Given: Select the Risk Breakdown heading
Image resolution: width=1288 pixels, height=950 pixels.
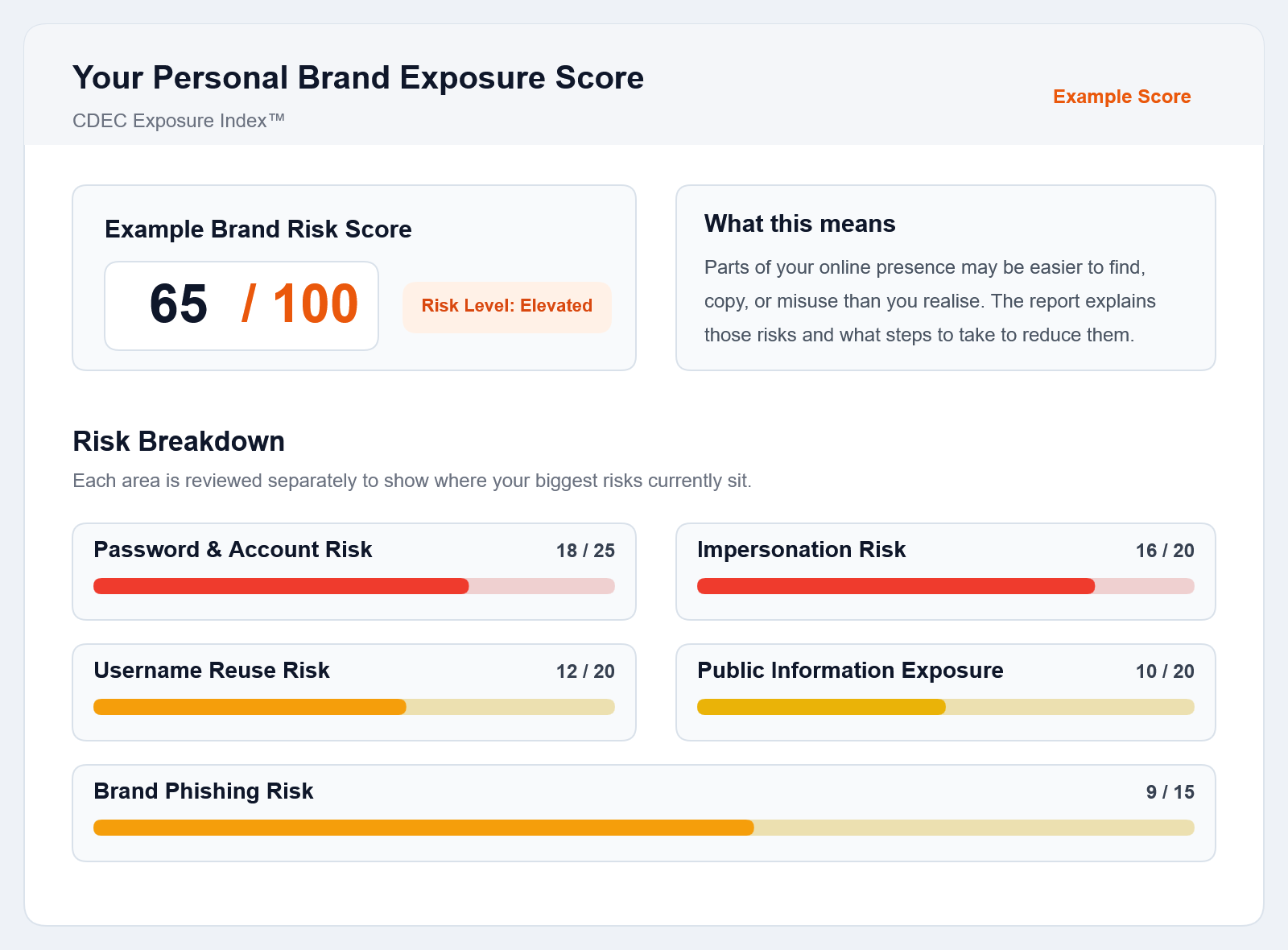Looking at the screenshot, I should (178, 441).
